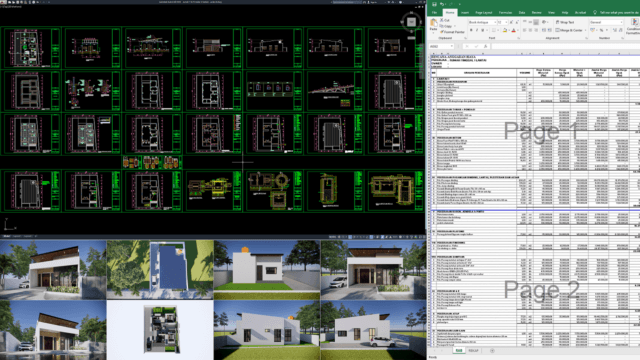Click the Merge & Center button
The image size is (640, 360).
(x=569, y=30)
